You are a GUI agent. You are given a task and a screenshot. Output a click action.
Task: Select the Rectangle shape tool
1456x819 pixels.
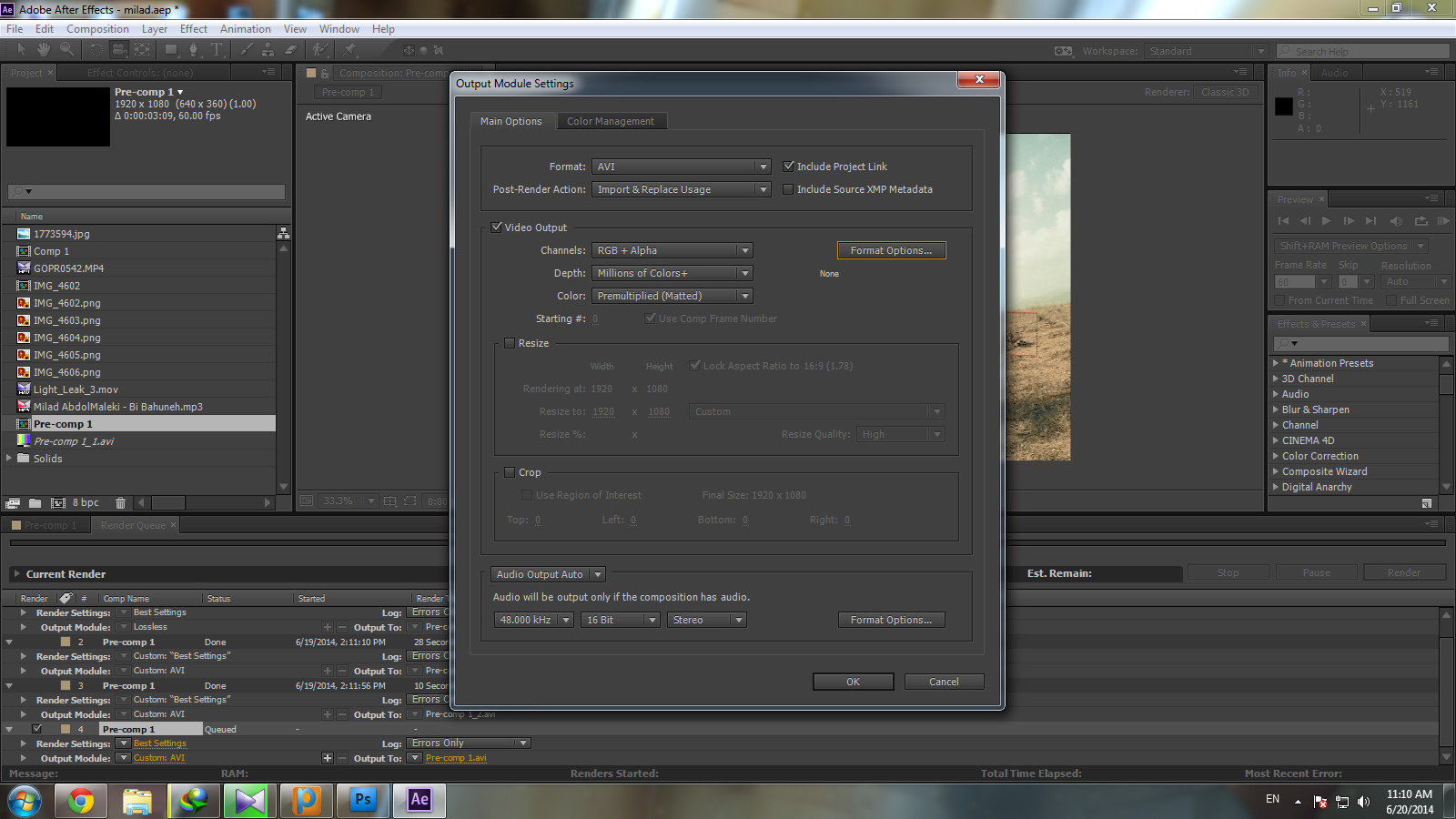(x=170, y=49)
